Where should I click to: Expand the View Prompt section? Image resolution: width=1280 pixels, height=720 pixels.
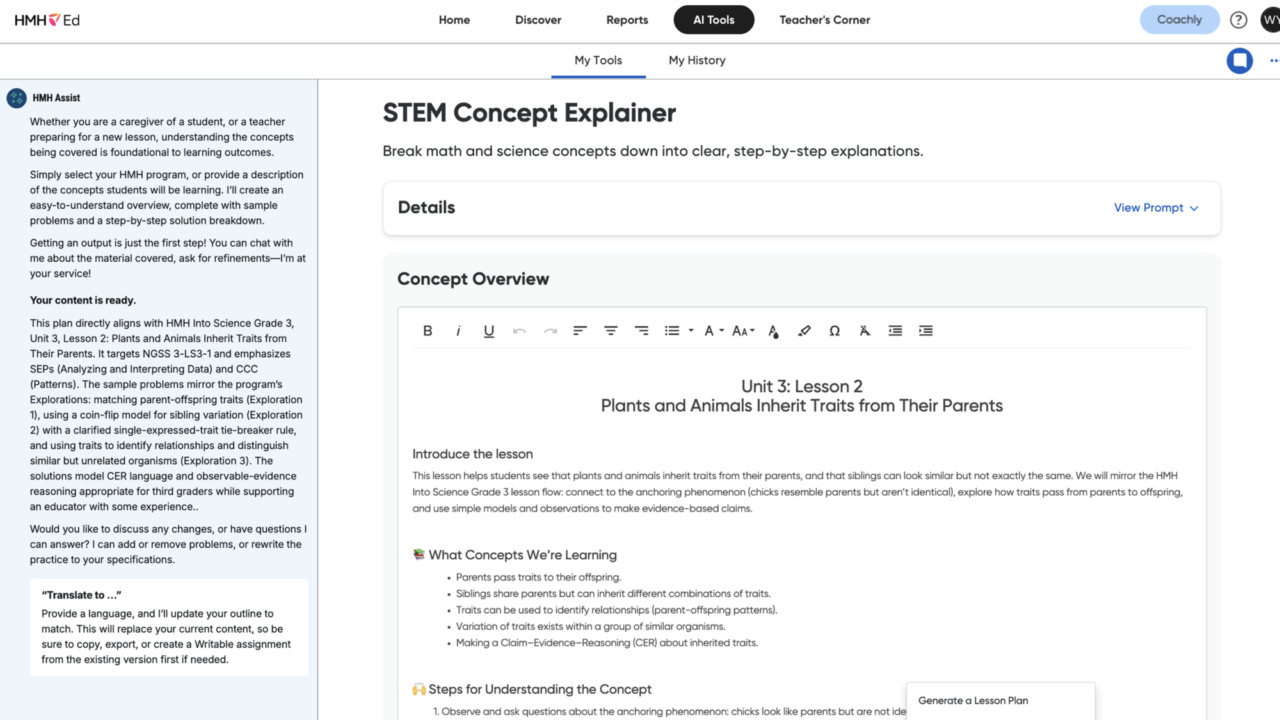point(1156,207)
